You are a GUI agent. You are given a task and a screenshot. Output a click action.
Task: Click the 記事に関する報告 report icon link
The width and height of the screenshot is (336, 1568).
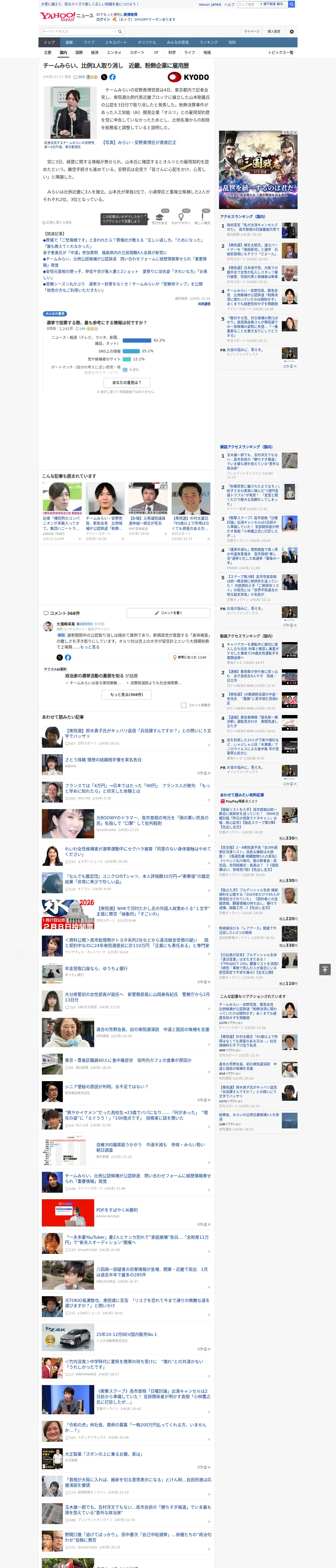pos(57,223)
